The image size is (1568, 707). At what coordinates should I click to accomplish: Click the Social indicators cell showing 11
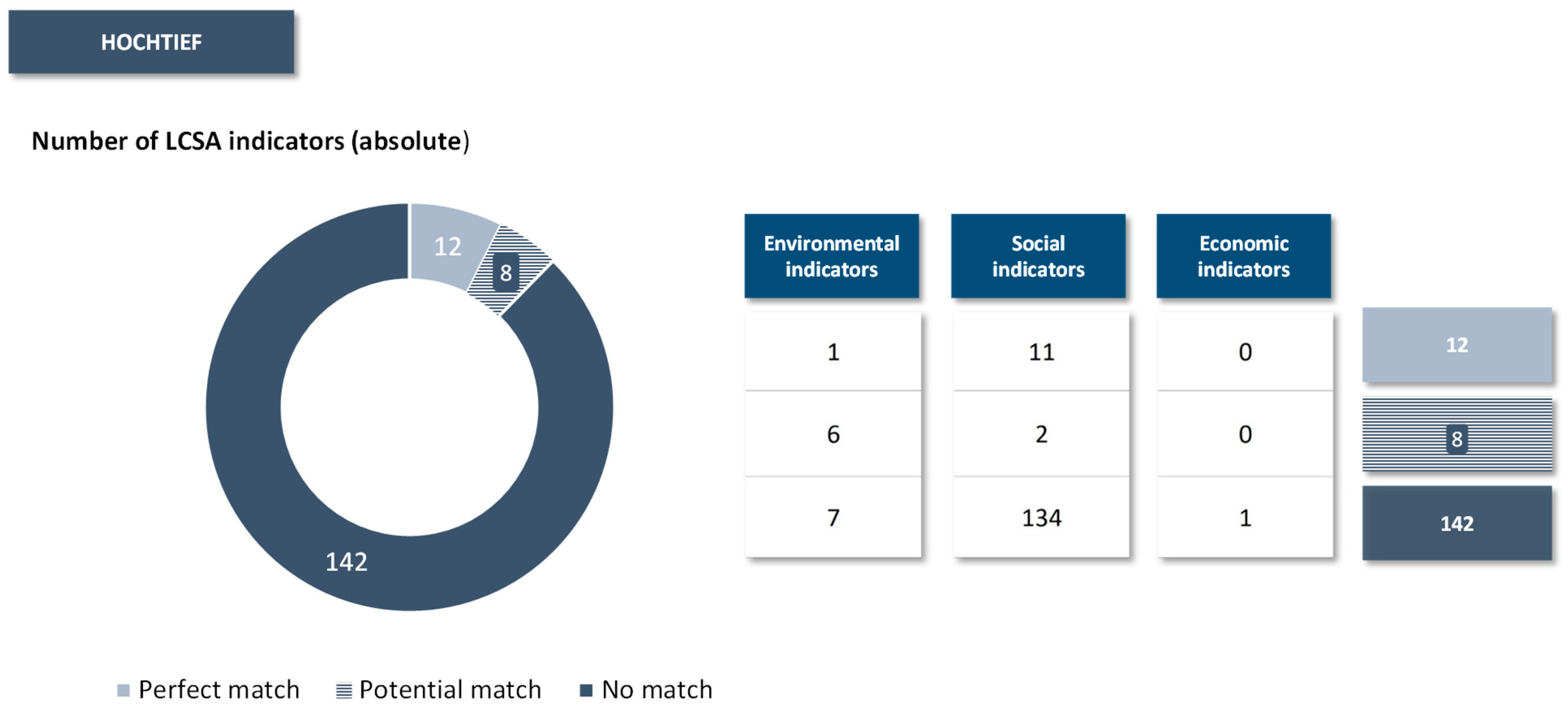tap(1042, 352)
